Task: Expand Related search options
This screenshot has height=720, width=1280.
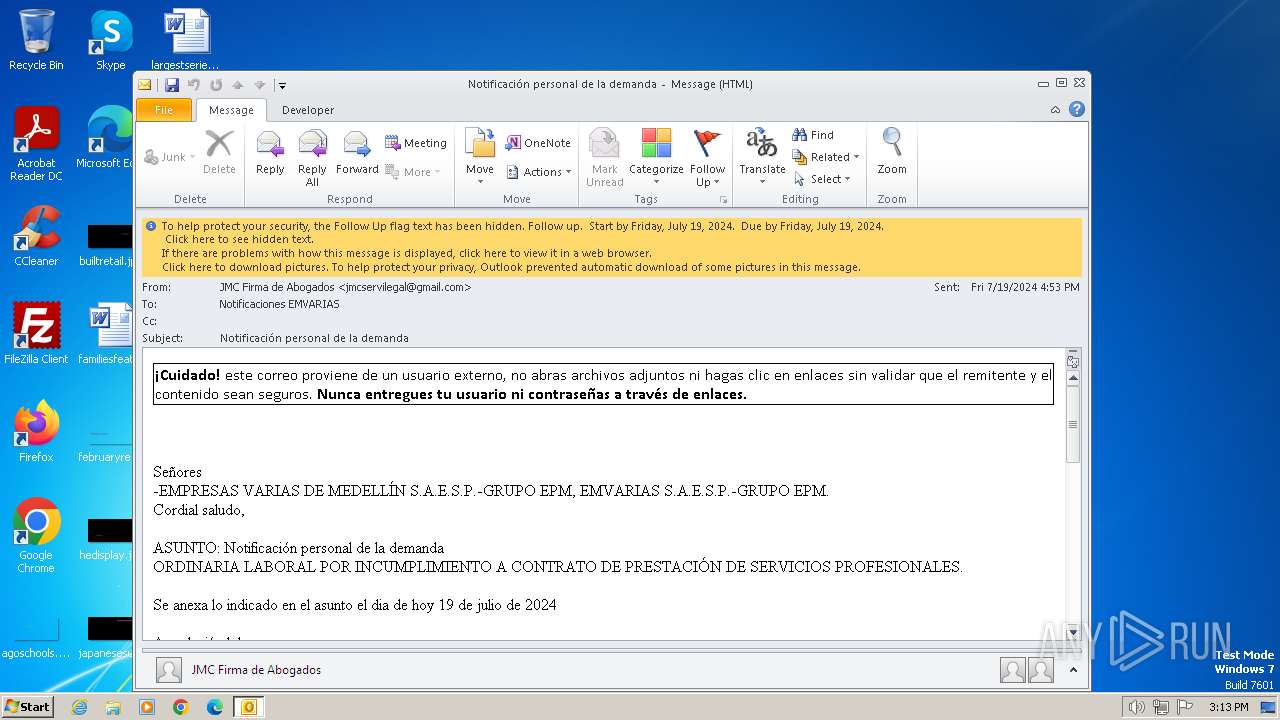Action: (x=826, y=157)
